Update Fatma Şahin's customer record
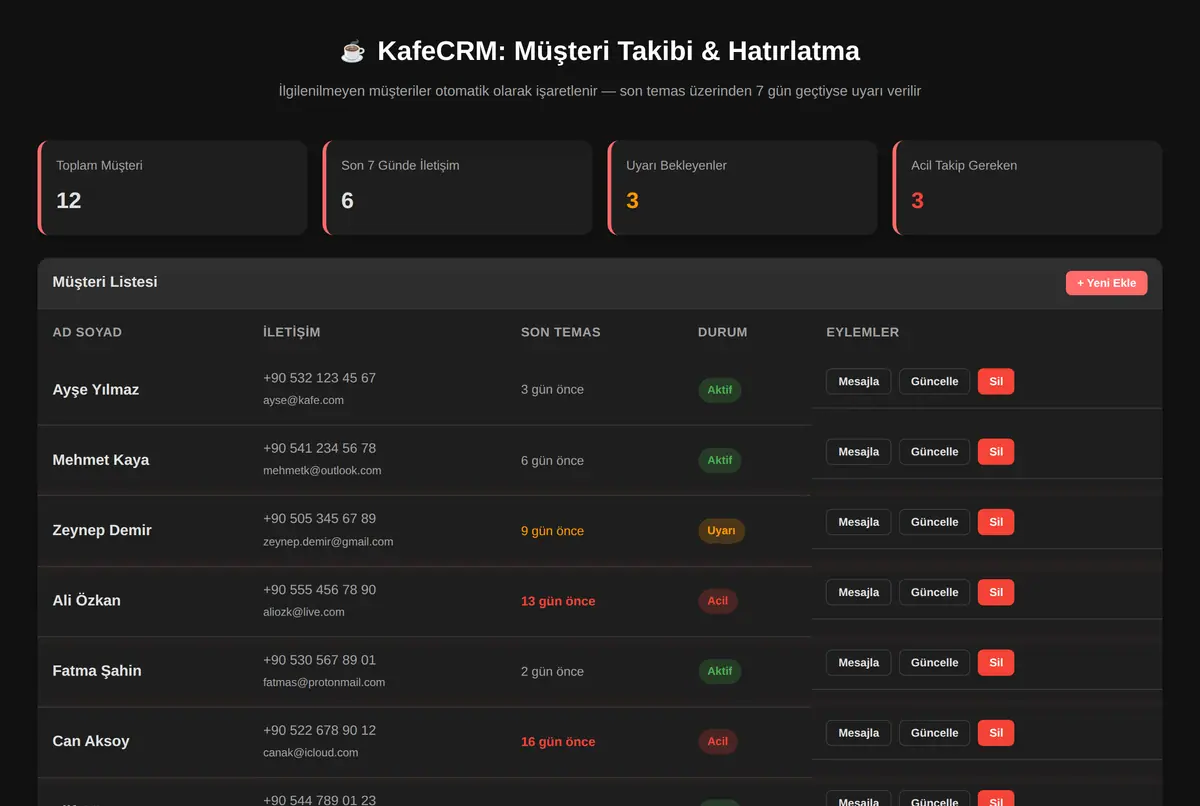Screen dimensions: 1200x806 (x=934, y=663)
